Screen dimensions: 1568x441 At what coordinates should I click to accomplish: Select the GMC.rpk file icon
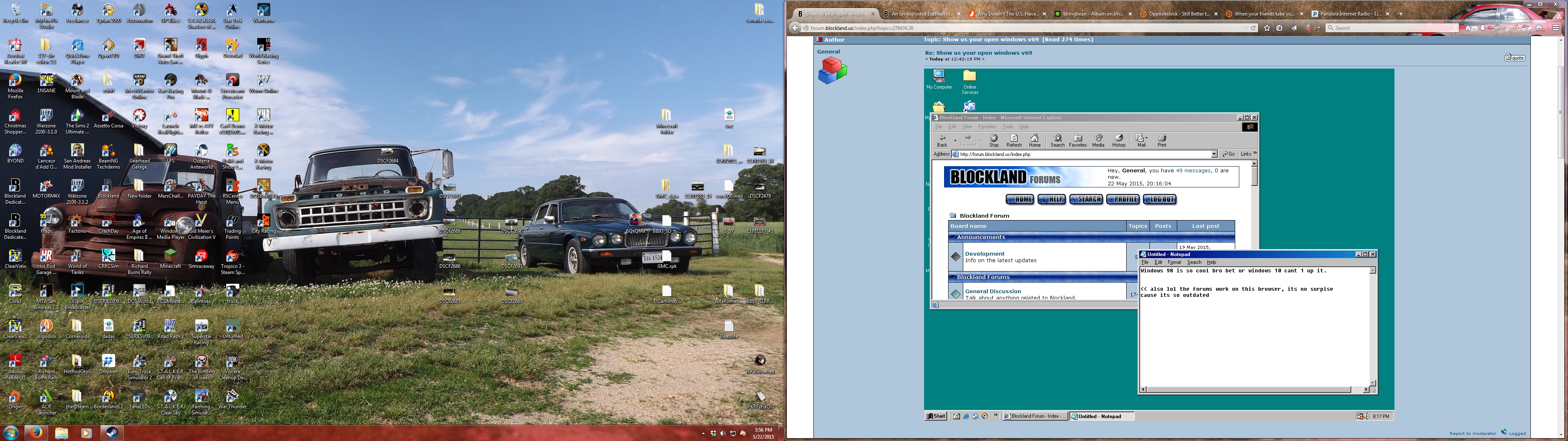click(x=666, y=259)
